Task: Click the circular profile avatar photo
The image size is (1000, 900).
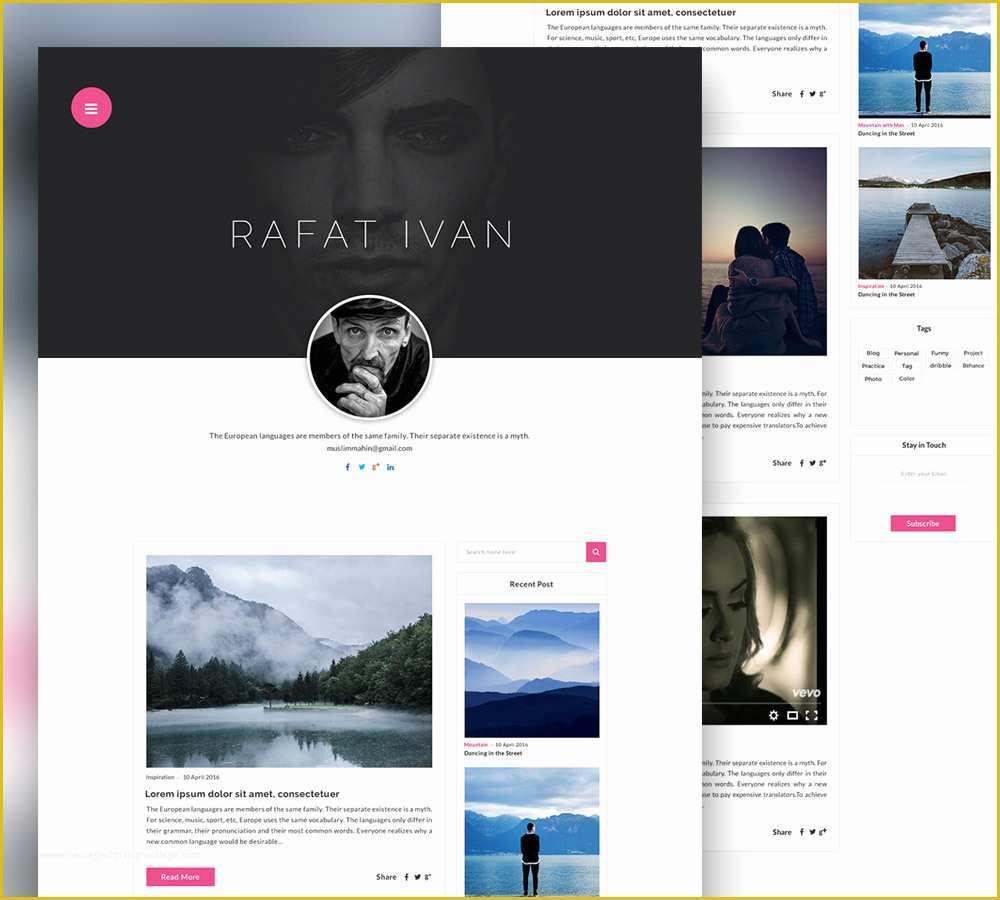Action: click(x=369, y=357)
